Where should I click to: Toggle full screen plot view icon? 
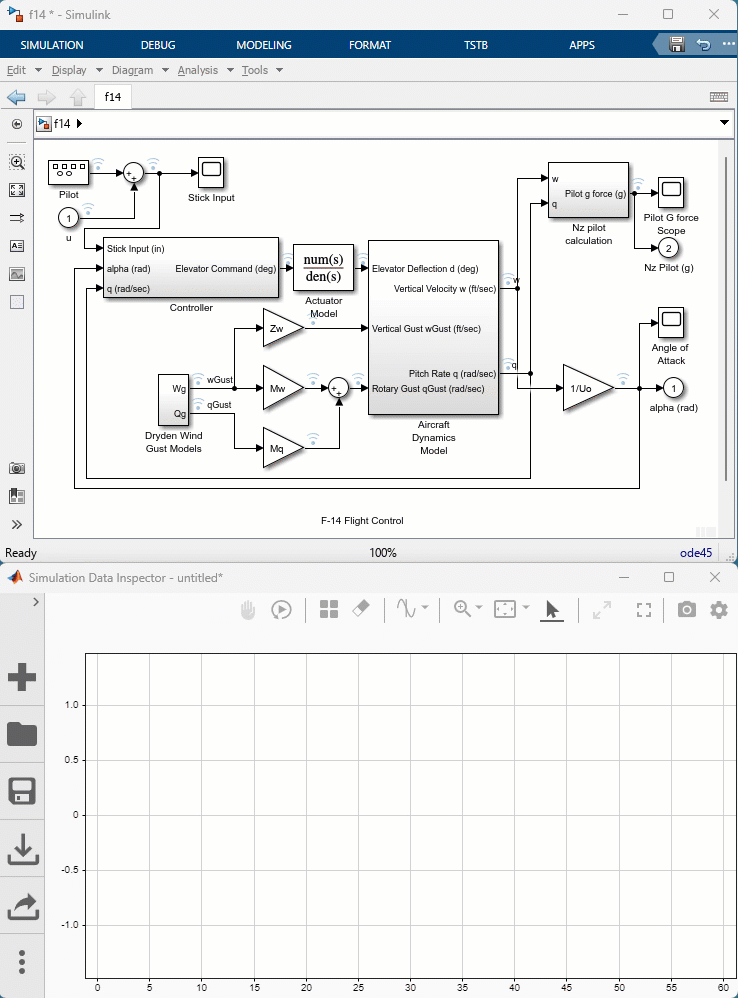coord(644,609)
